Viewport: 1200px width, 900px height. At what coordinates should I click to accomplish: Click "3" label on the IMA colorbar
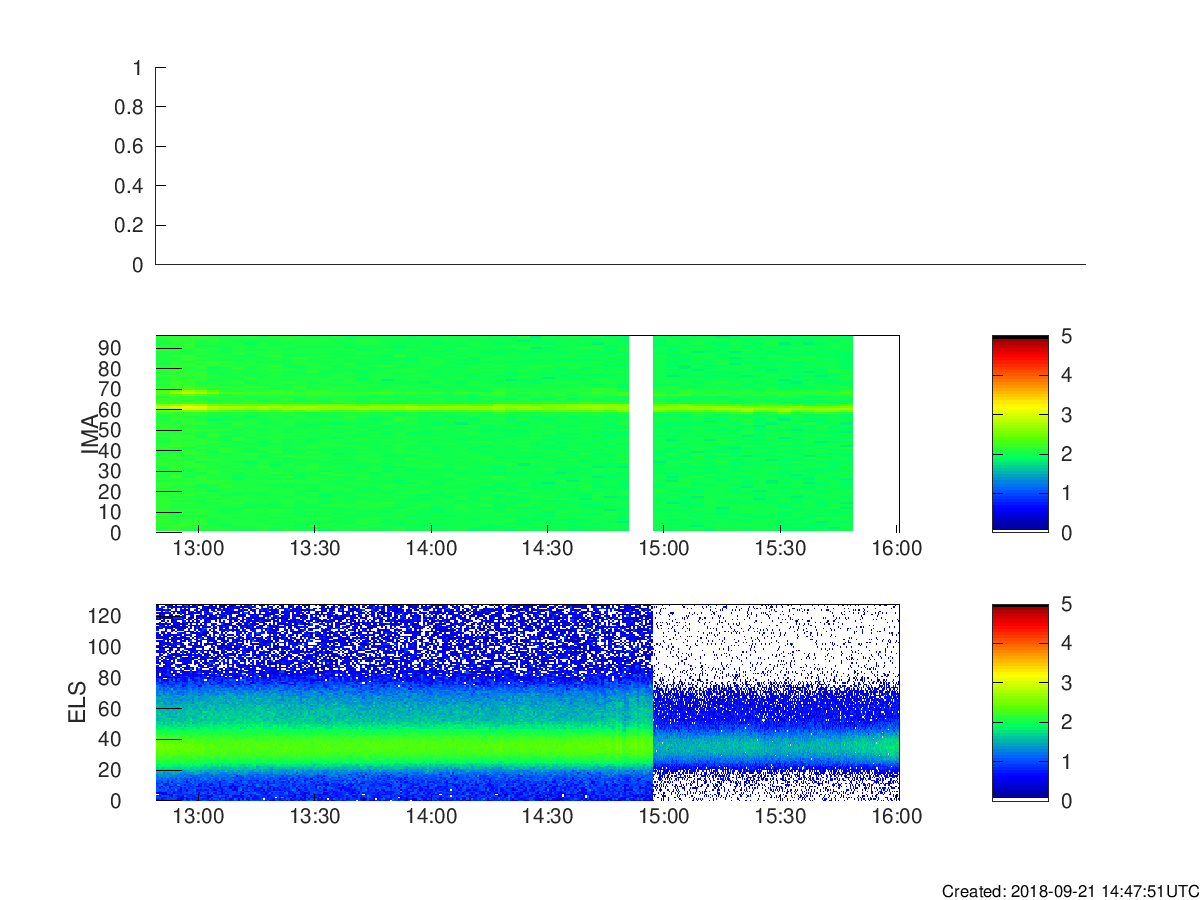point(1065,414)
